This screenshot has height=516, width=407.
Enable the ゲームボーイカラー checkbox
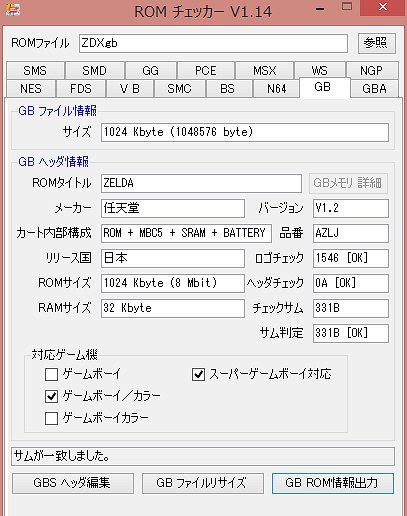(51, 418)
